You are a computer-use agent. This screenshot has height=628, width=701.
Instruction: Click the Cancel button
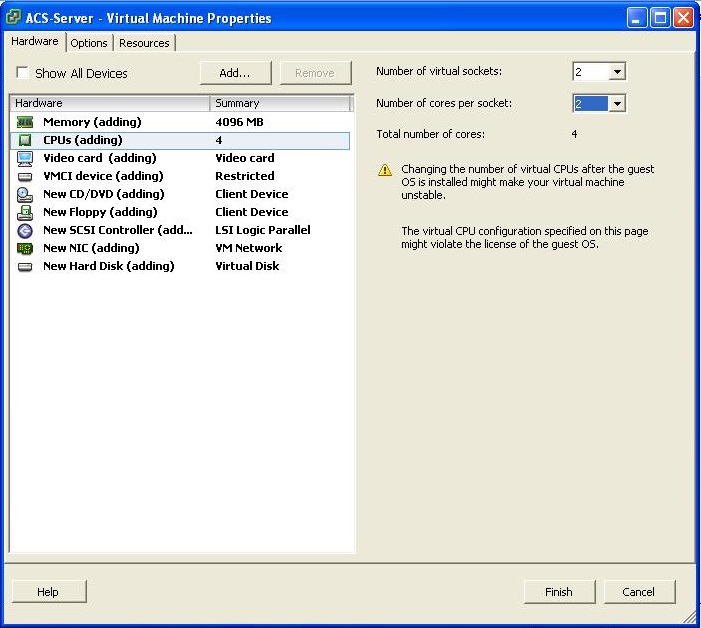639,592
